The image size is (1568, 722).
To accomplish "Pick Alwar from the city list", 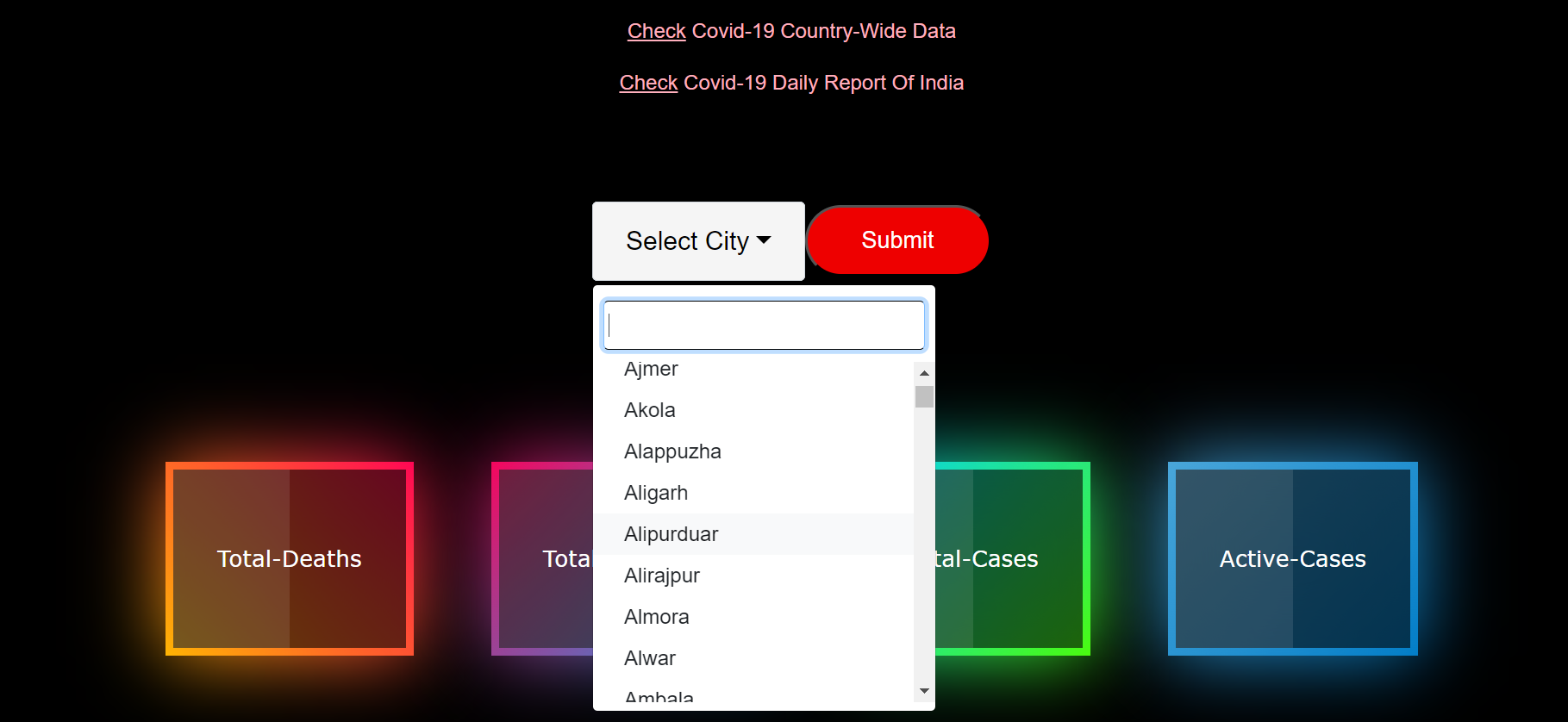I will [x=650, y=658].
